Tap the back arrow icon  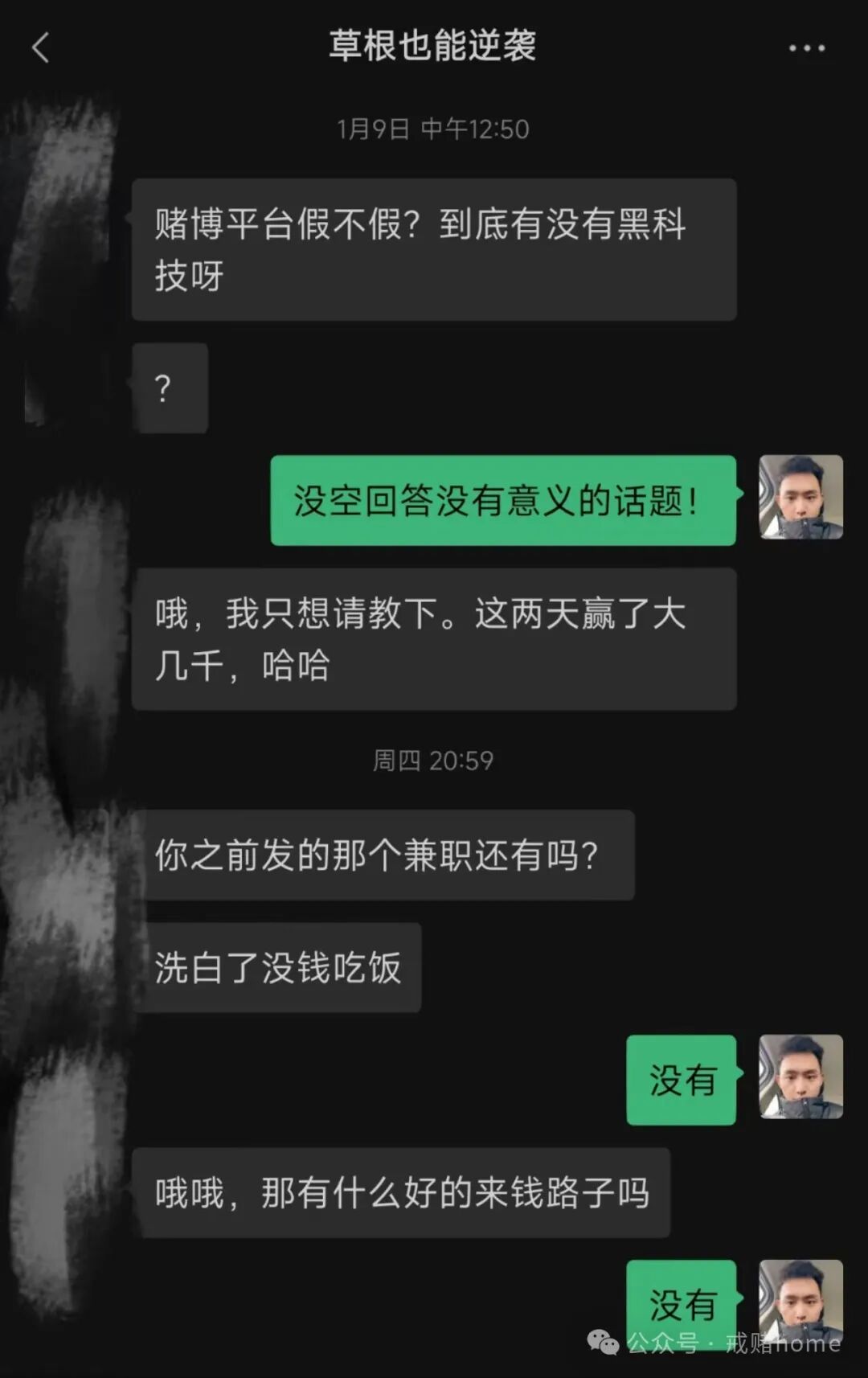(x=40, y=47)
